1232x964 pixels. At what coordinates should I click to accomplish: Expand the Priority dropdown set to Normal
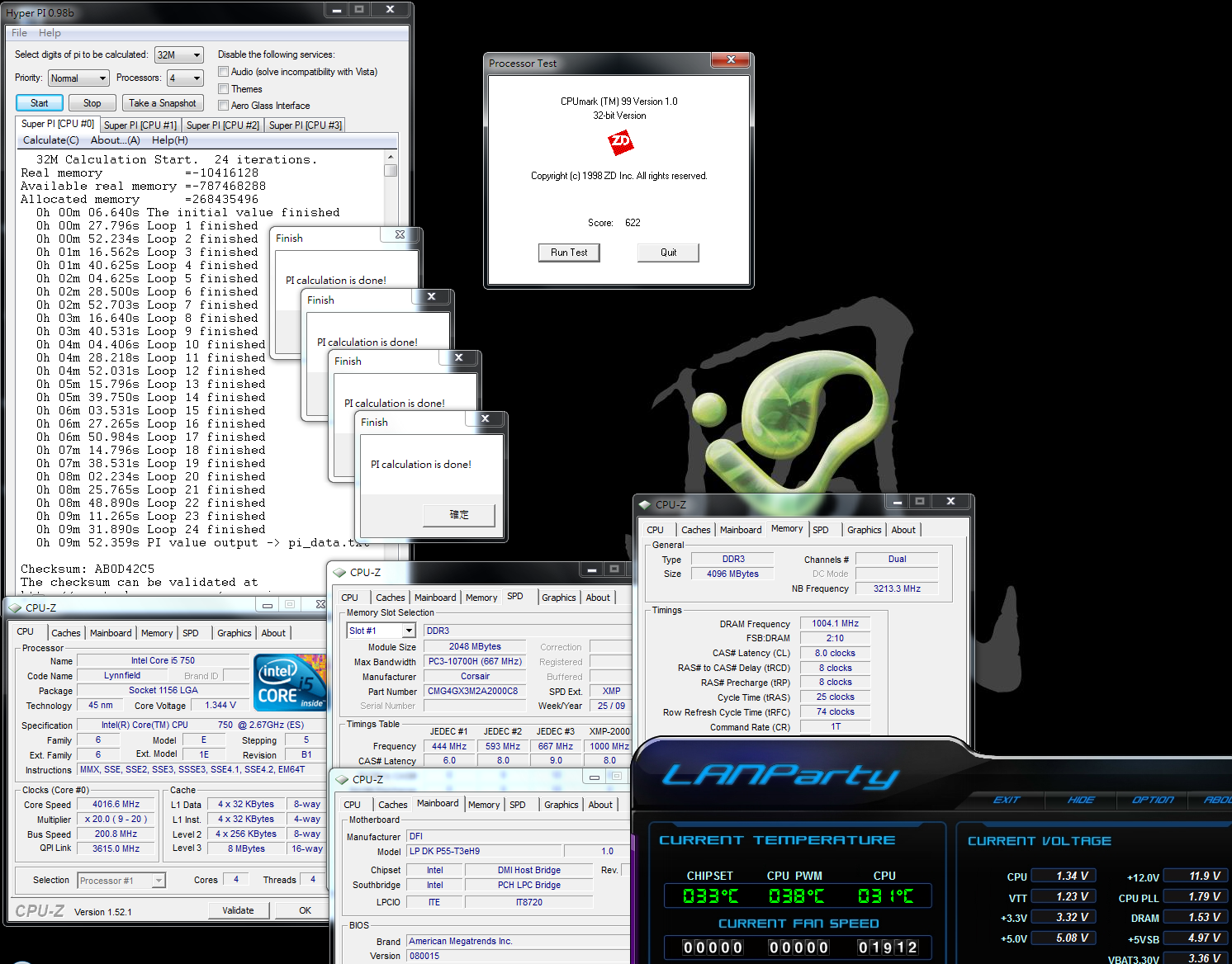click(102, 78)
